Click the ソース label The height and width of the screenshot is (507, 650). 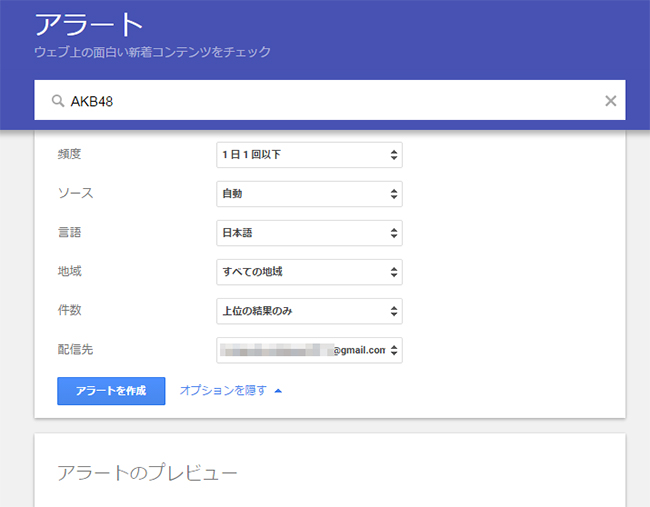coord(75,193)
